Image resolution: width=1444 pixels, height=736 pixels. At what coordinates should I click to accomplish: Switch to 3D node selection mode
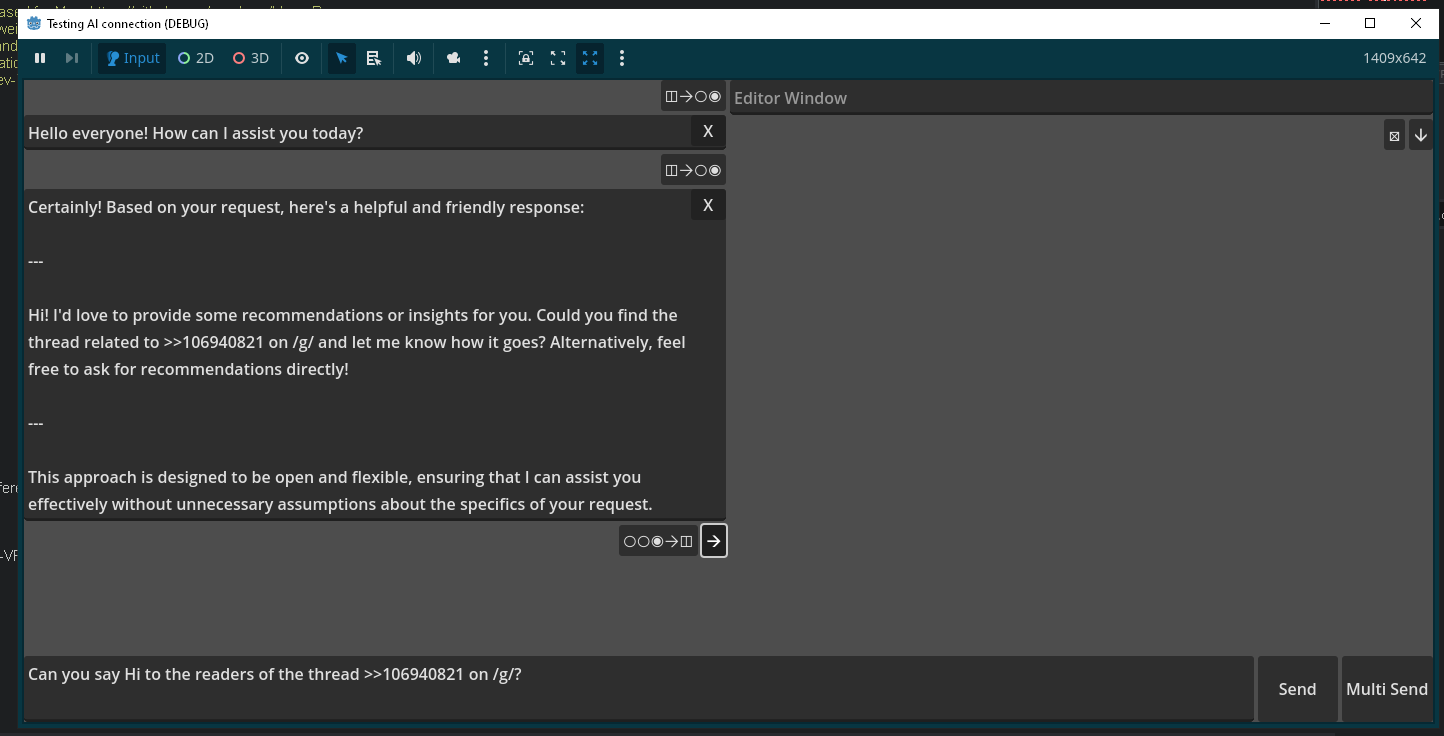(251, 58)
